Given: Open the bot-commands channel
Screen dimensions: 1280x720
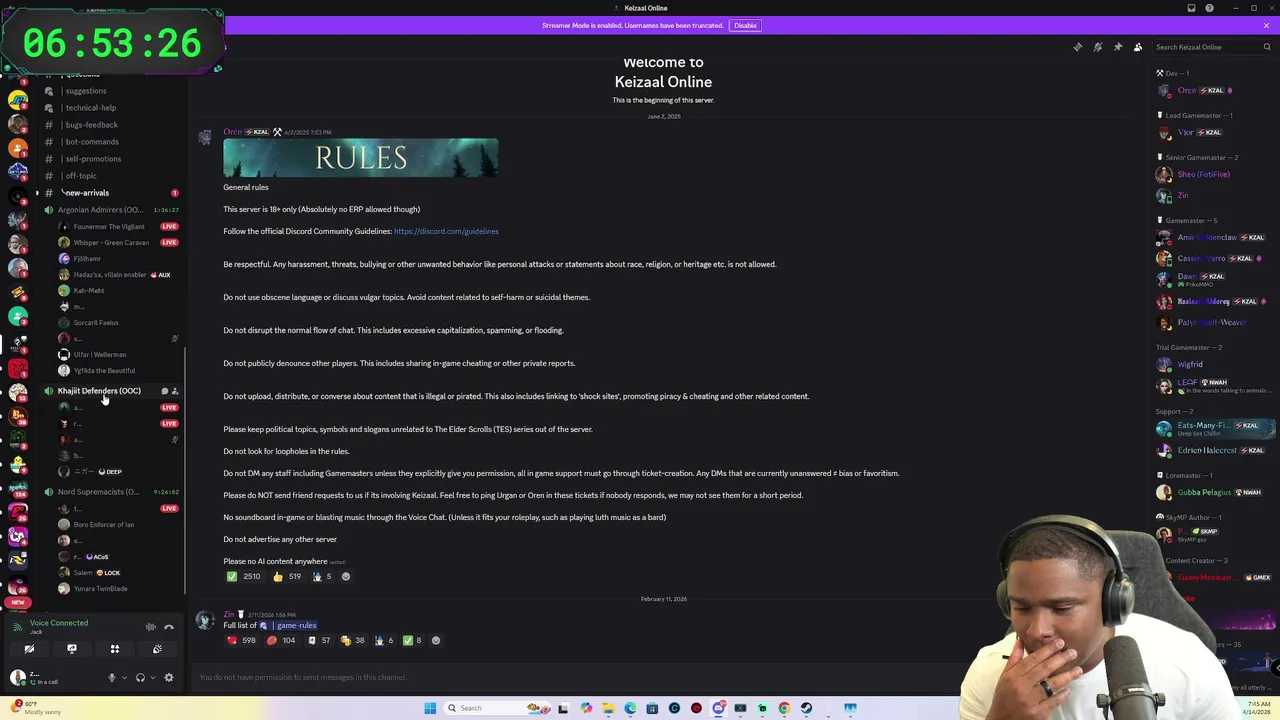Looking at the screenshot, I should (92, 142).
